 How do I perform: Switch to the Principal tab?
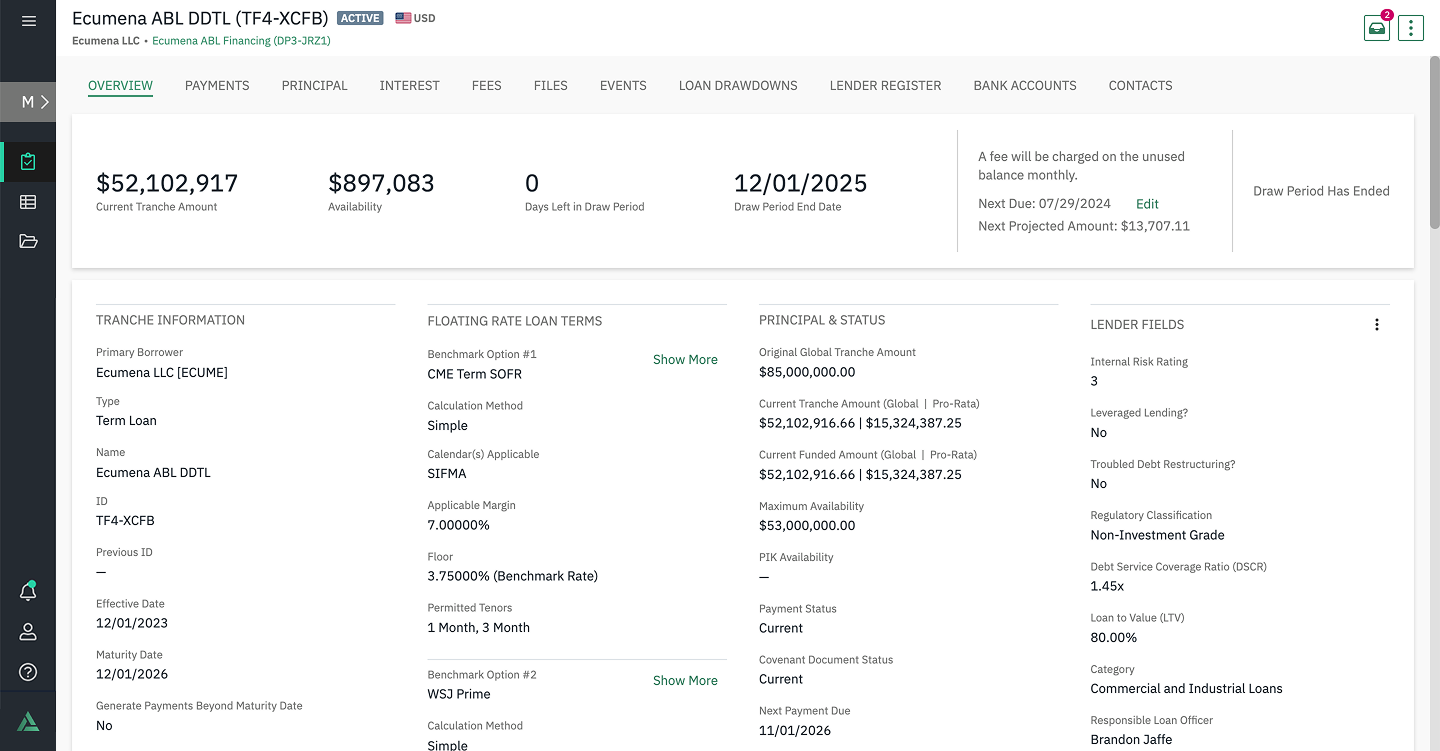point(315,85)
